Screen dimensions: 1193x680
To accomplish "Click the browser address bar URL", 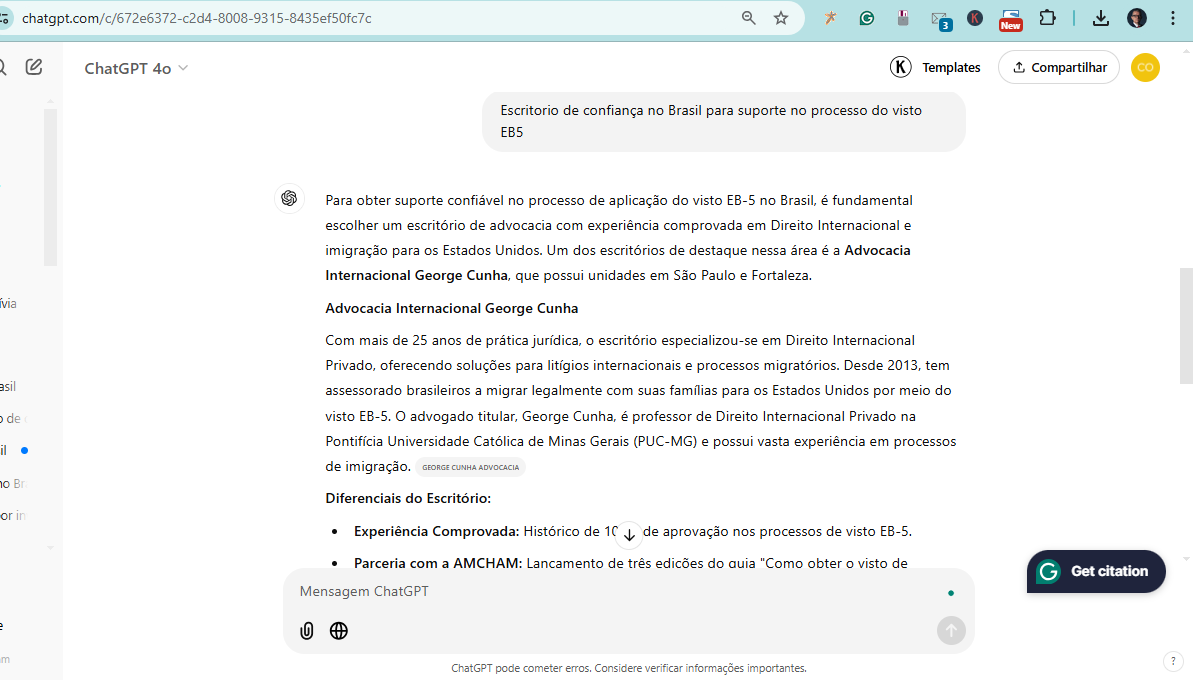I will coord(197,18).
